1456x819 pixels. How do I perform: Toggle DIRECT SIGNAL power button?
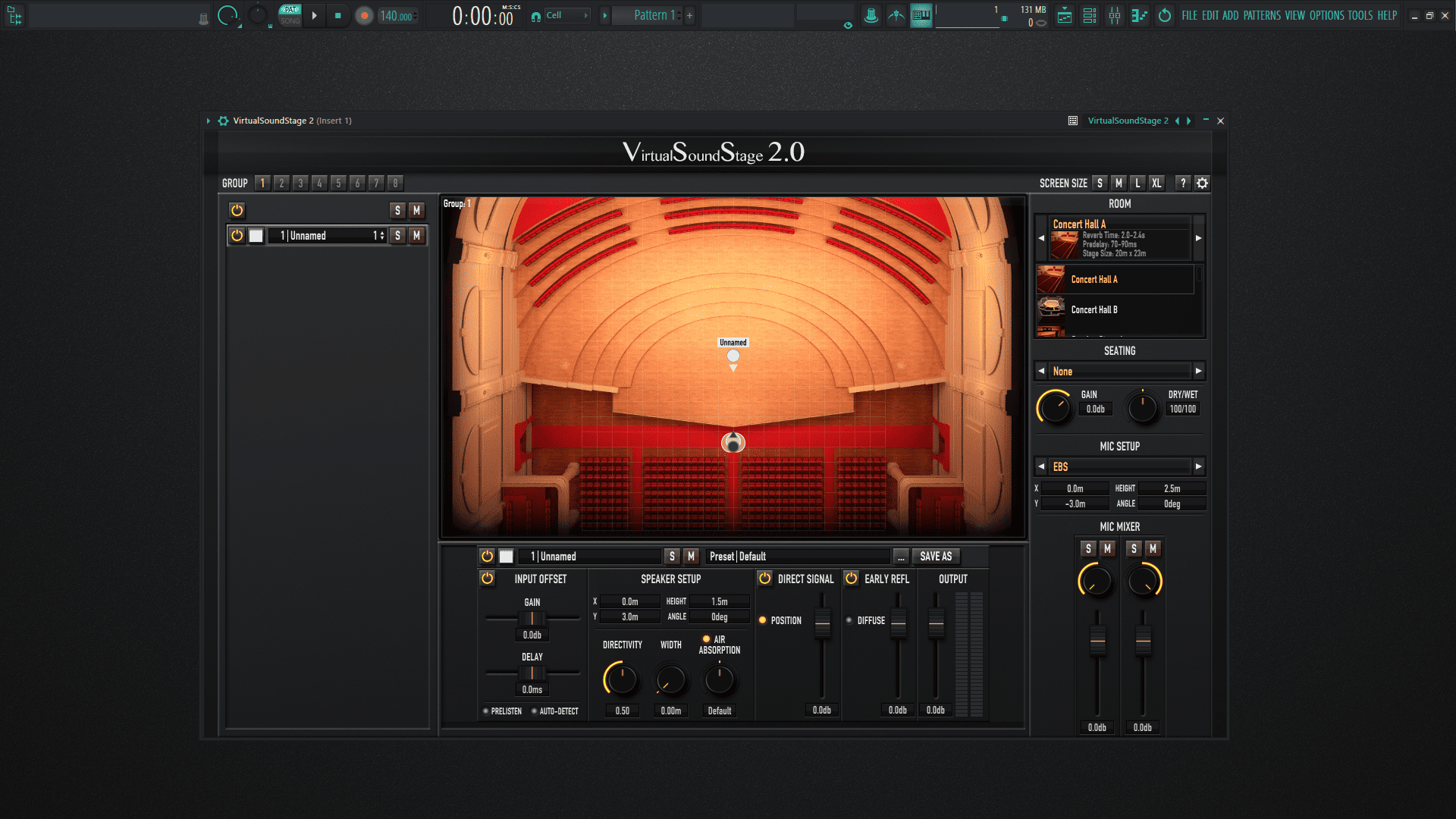[x=765, y=579]
